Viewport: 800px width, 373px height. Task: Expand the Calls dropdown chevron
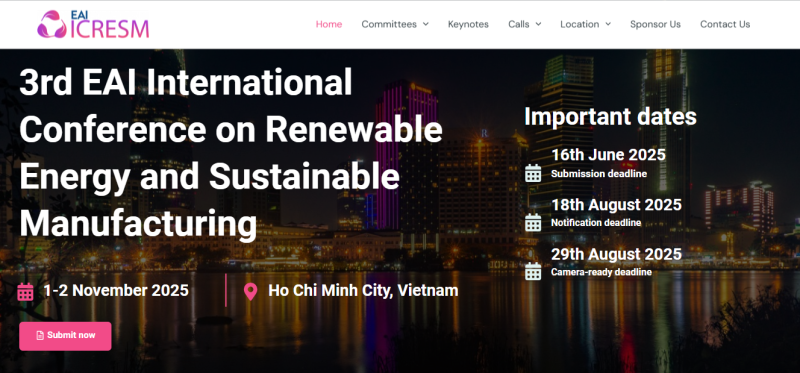[538, 24]
